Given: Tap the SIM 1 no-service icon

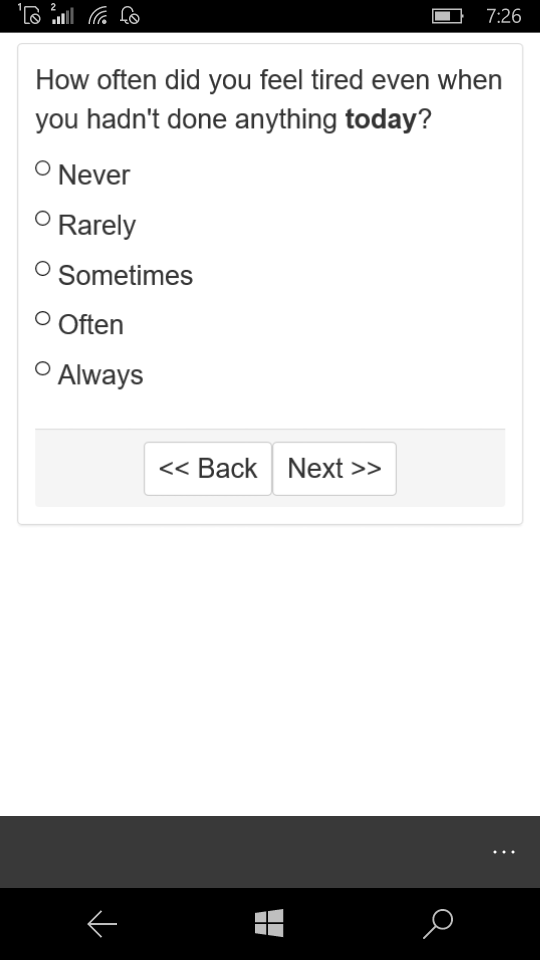Looking at the screenshot, I should pos(29,14).
